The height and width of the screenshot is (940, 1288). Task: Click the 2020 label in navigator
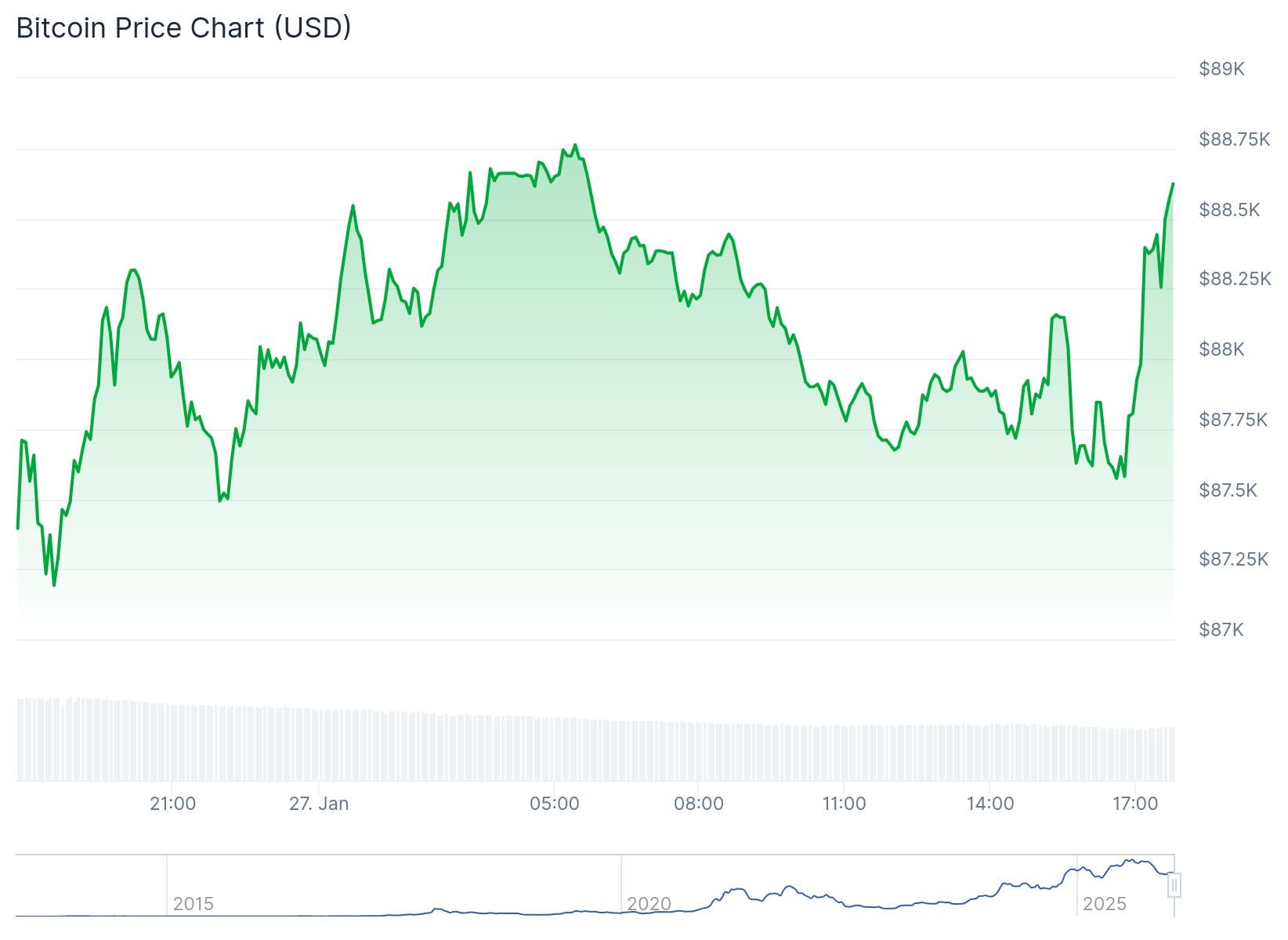coord(649,904)
